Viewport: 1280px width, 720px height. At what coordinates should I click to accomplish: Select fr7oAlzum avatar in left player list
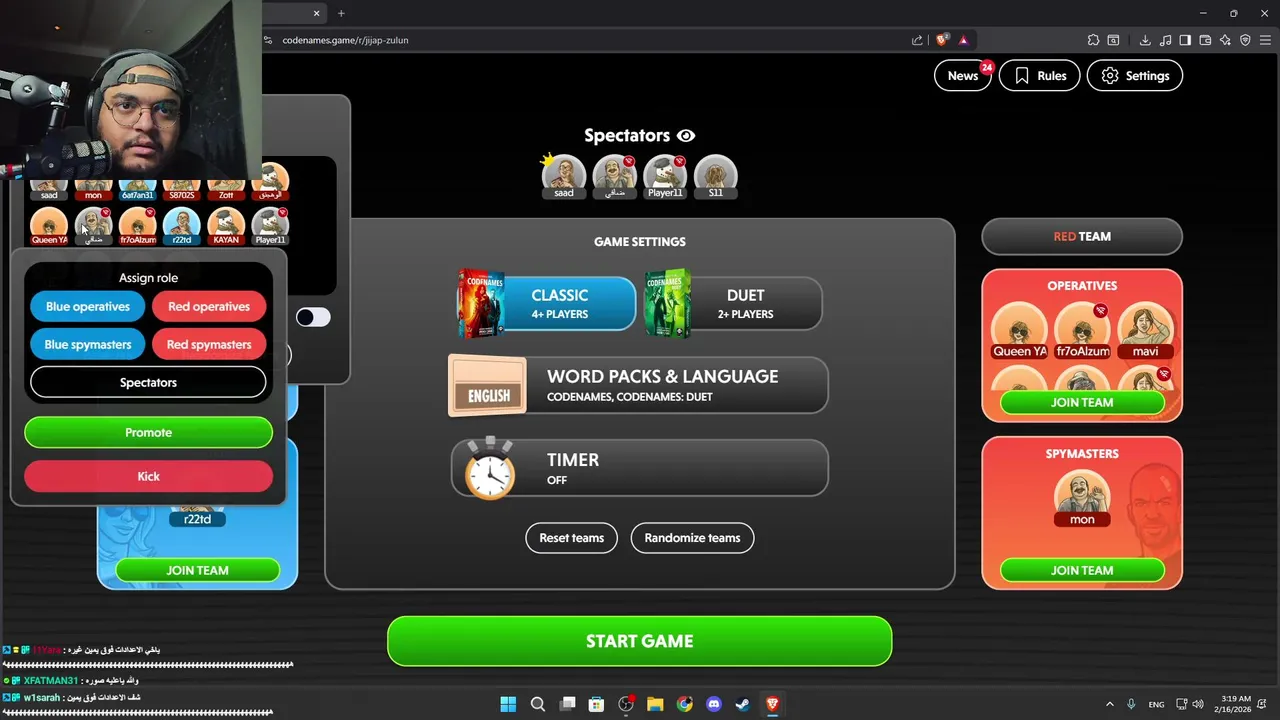pyautogui.click(x=138, y=227)
